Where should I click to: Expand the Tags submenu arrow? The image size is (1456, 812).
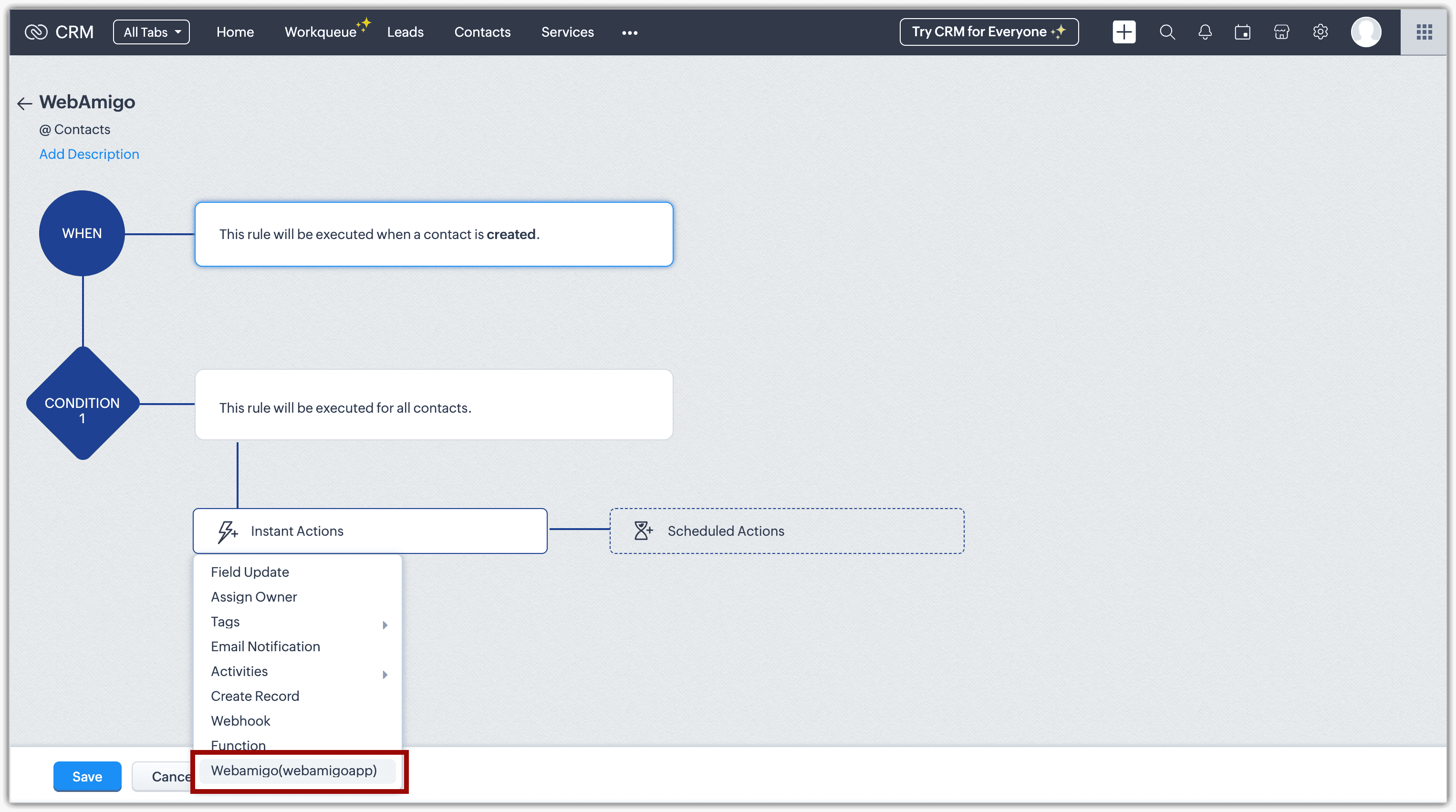(385, 625)
